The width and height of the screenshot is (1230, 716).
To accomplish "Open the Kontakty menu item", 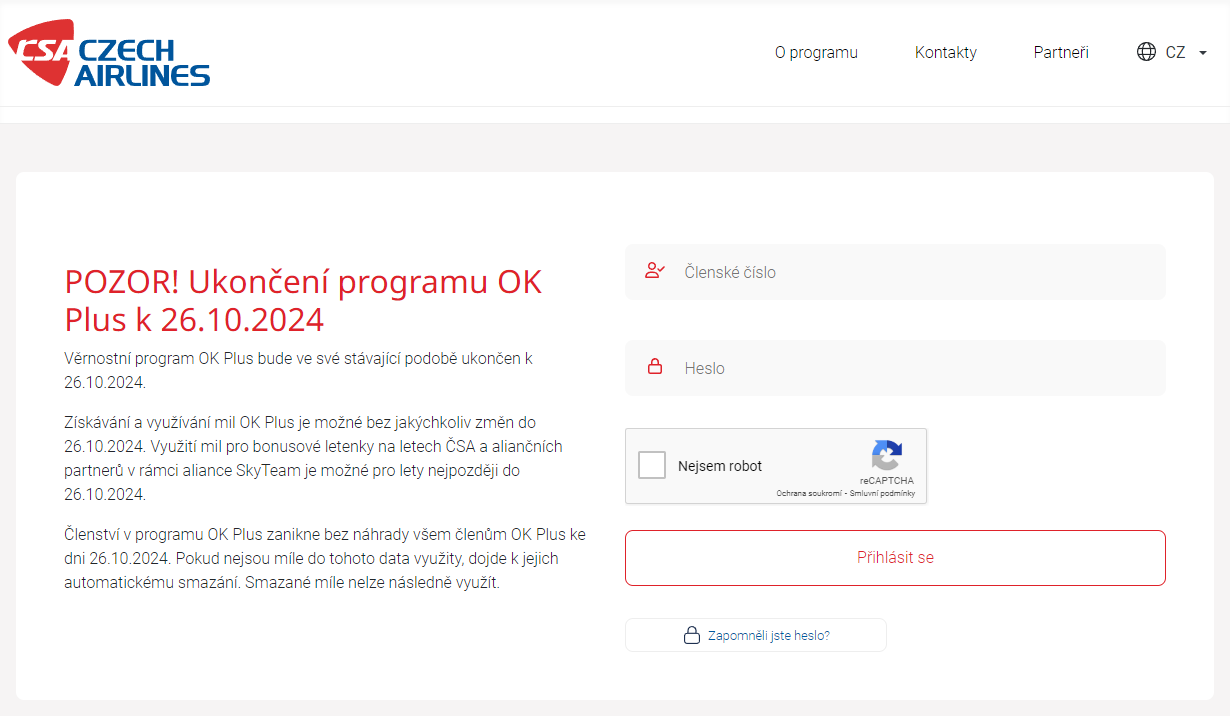I will click(x=946, y=53).
